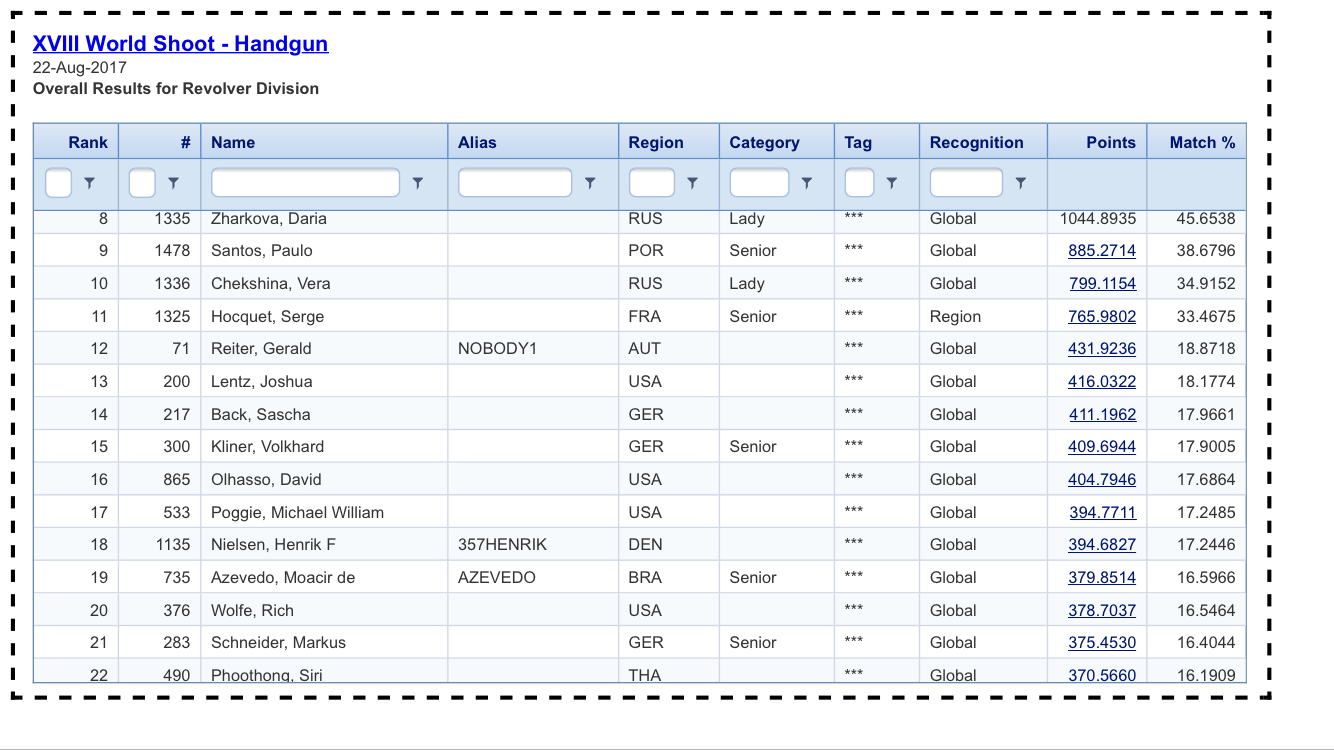Open points link 394.7711 for Poggie
This screenshot has height=750, width=1334.
1102,513
